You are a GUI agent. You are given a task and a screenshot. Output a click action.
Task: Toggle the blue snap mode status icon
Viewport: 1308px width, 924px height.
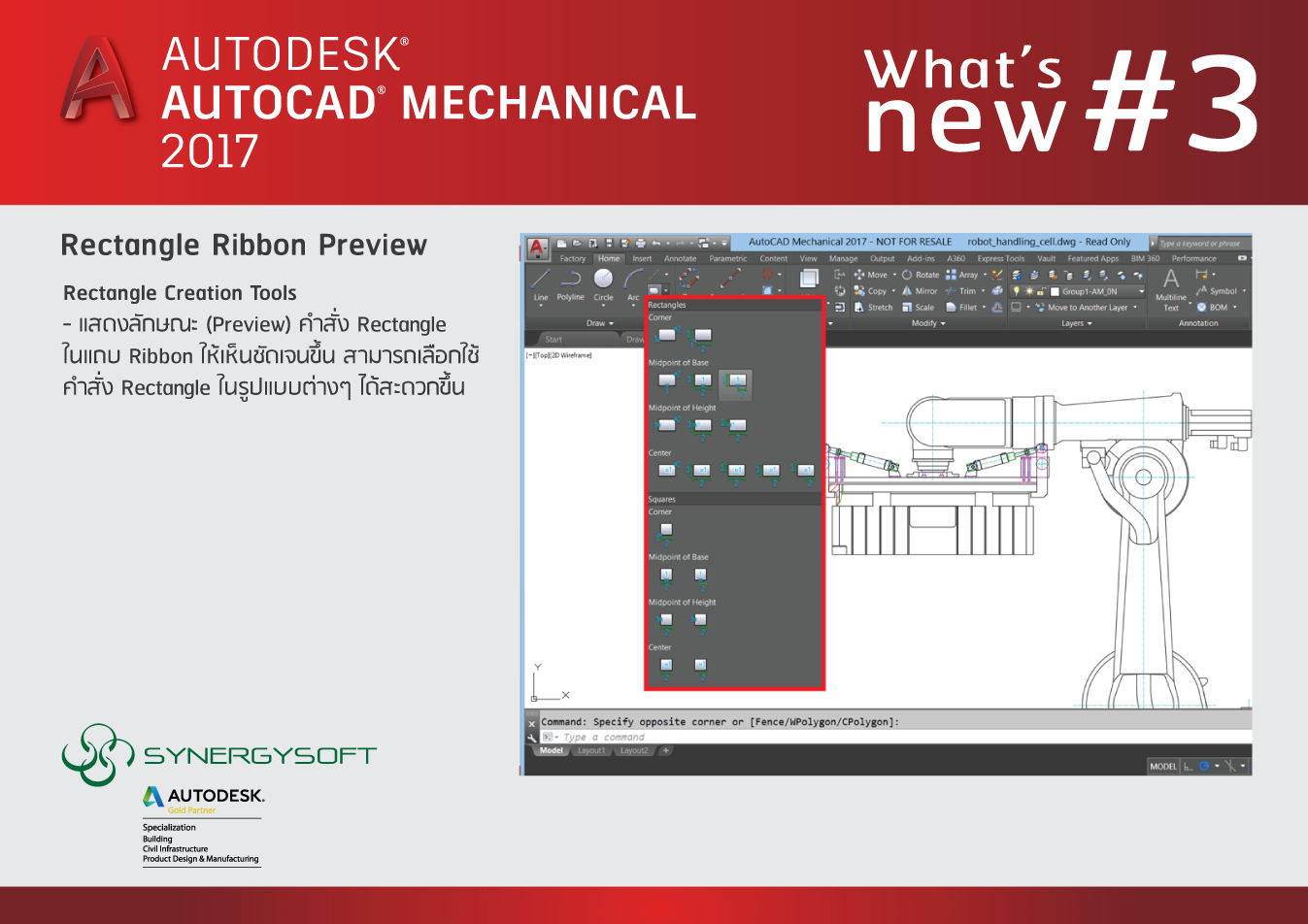click(1204, 767)
